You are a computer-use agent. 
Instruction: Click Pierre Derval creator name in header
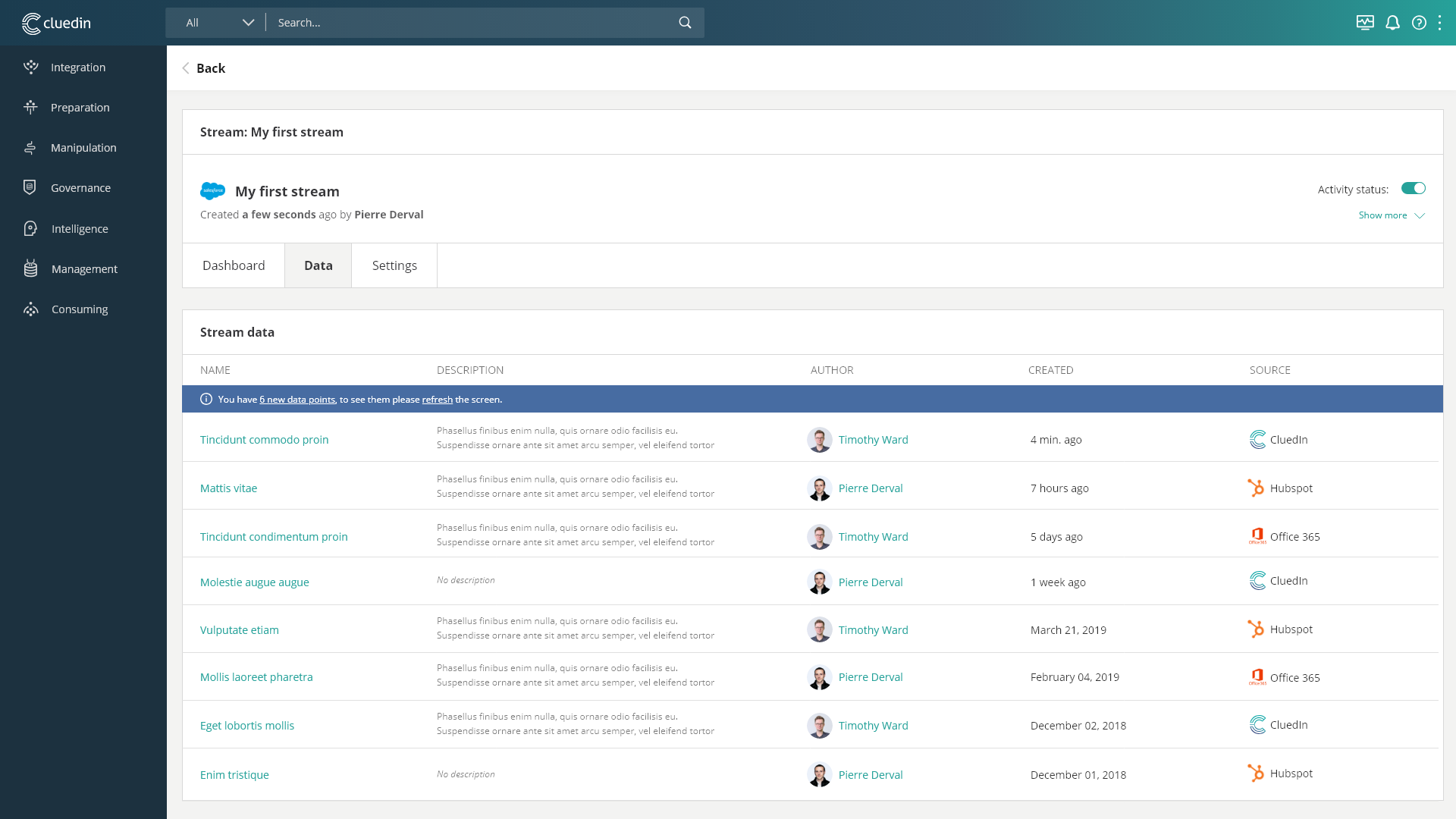pos(388,215)
